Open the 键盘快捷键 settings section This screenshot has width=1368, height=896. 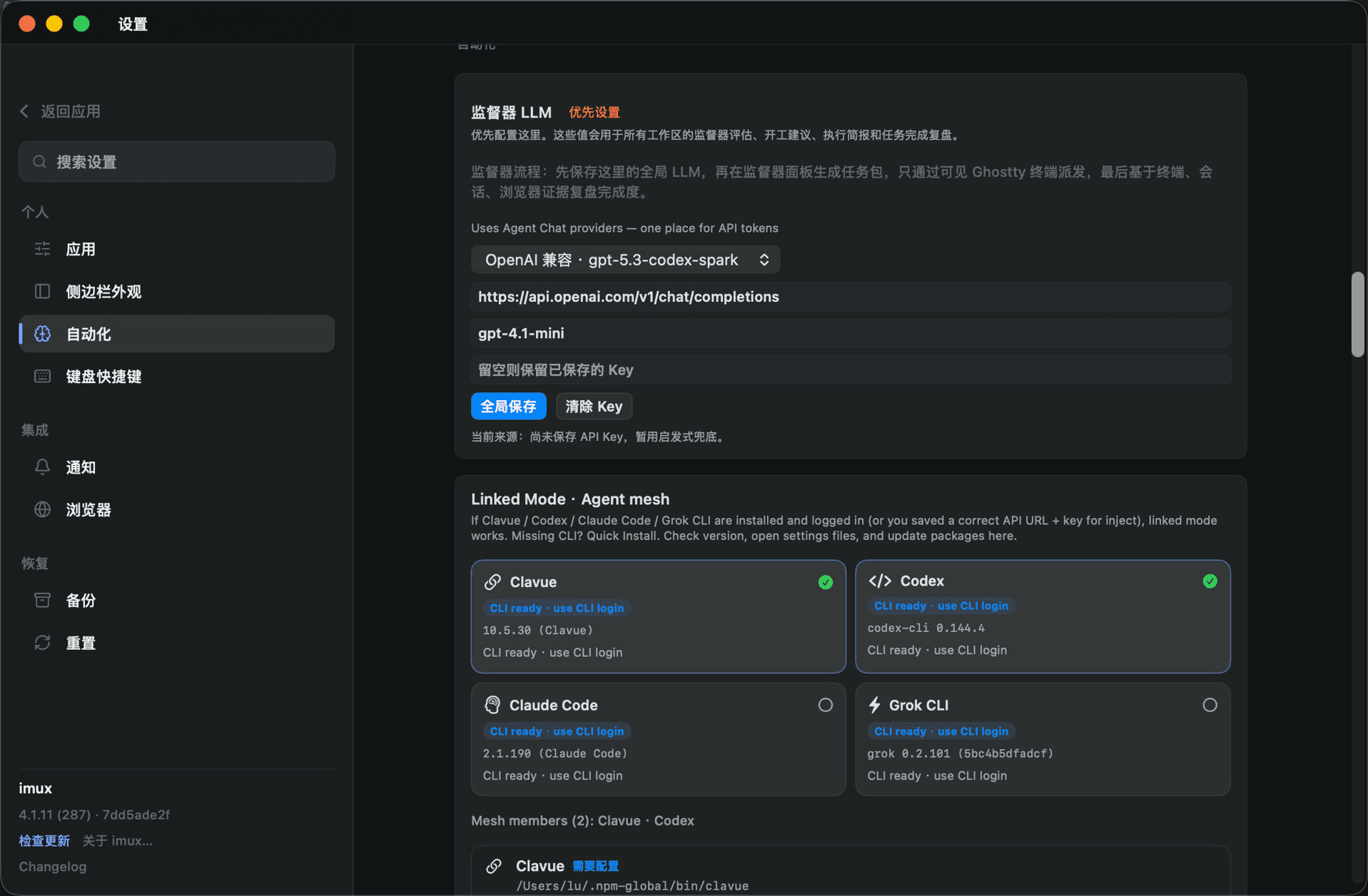click(177, 376)
